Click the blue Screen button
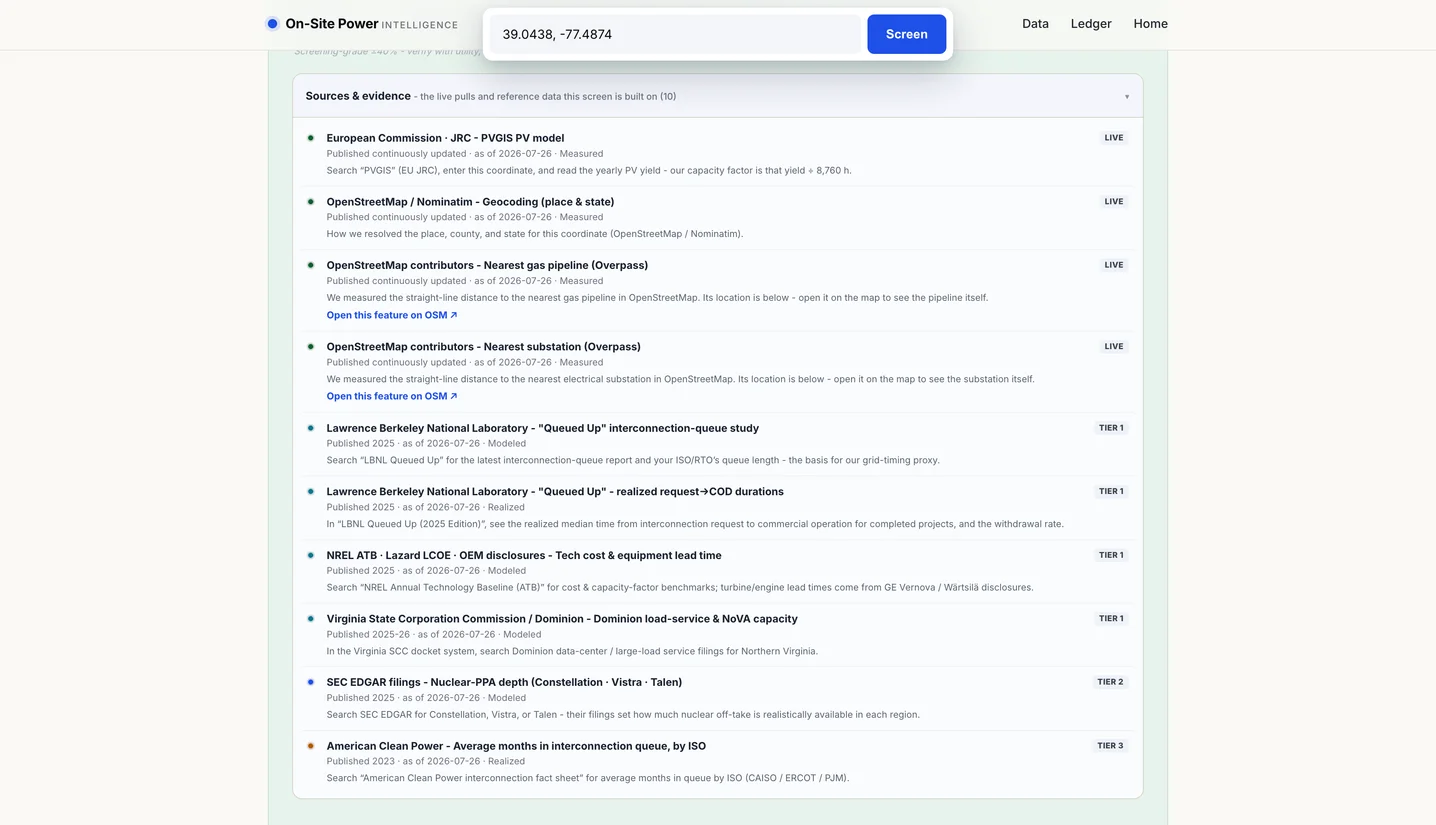Screen dimensions: 1436x825 click(x=906, y=34)
